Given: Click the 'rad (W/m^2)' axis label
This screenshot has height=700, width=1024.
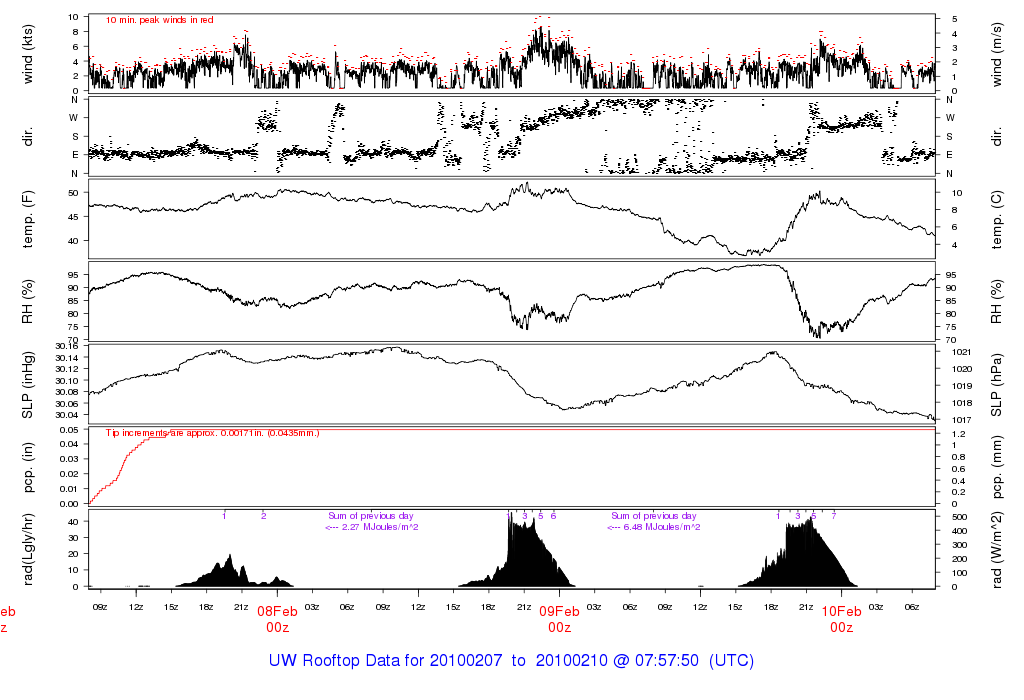Looking at the screenshot, I should point(996,549).
